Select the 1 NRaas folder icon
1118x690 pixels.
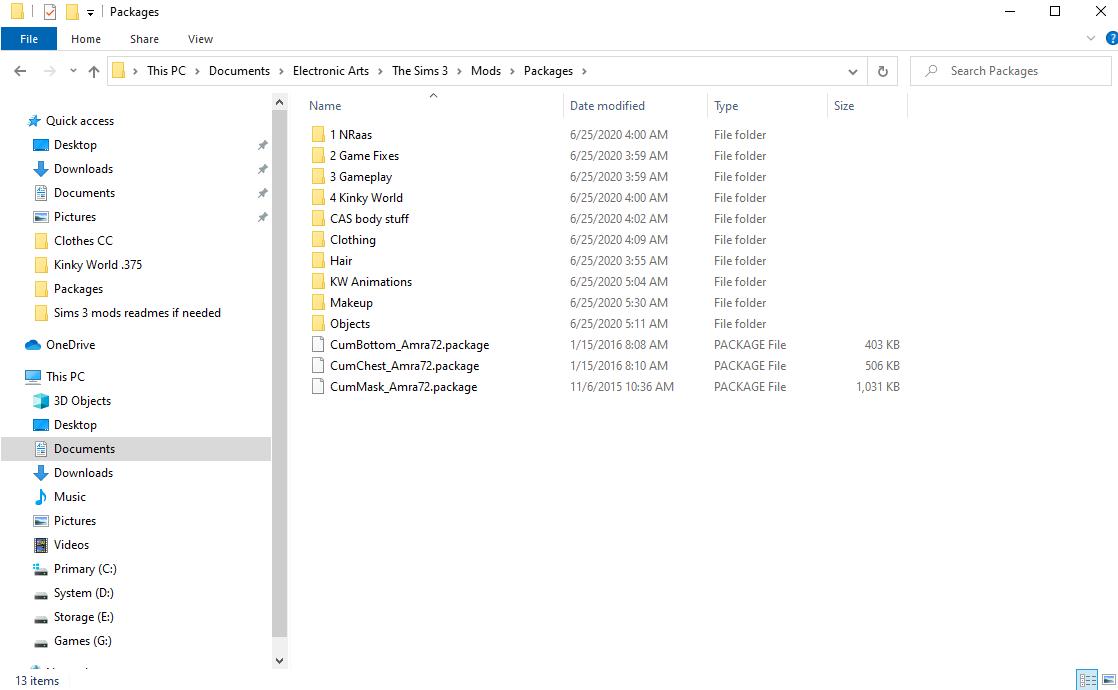318,135
